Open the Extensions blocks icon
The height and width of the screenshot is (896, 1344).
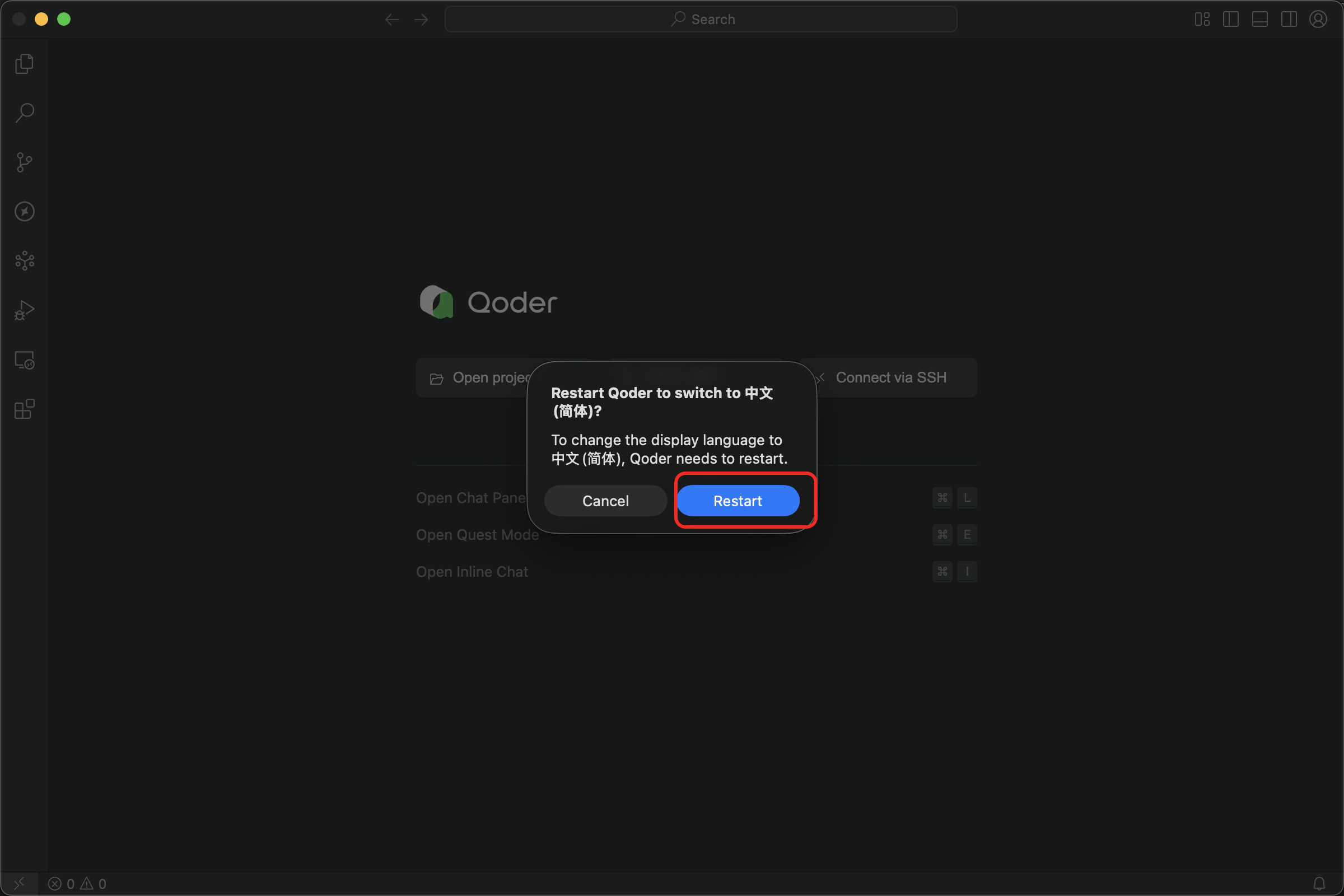24,409
